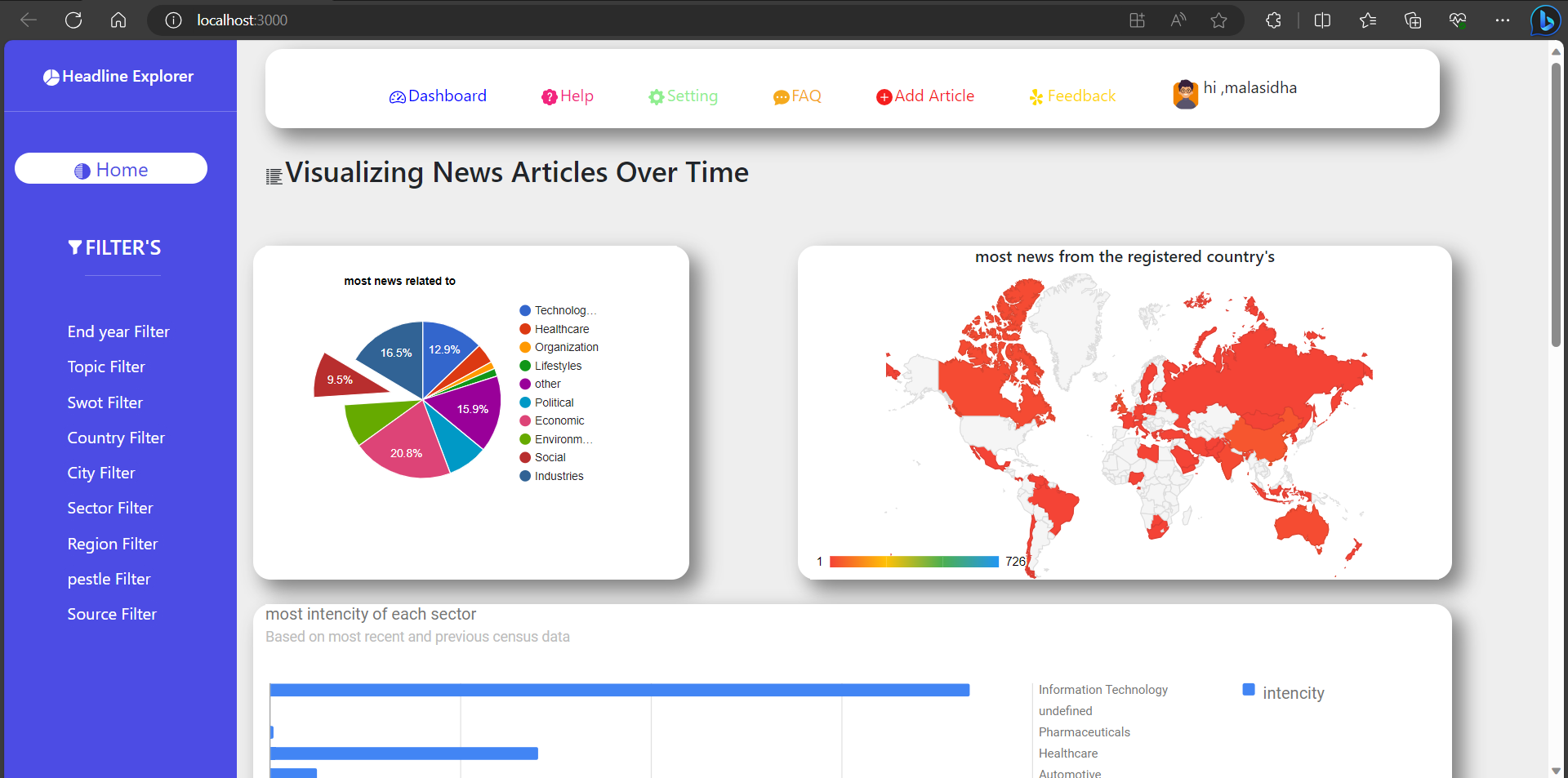Image resolution: width=1568 pixels, height=778 pixels.
Task: Click the orange FAQ chat icon
Action: [x=782, y=97]
